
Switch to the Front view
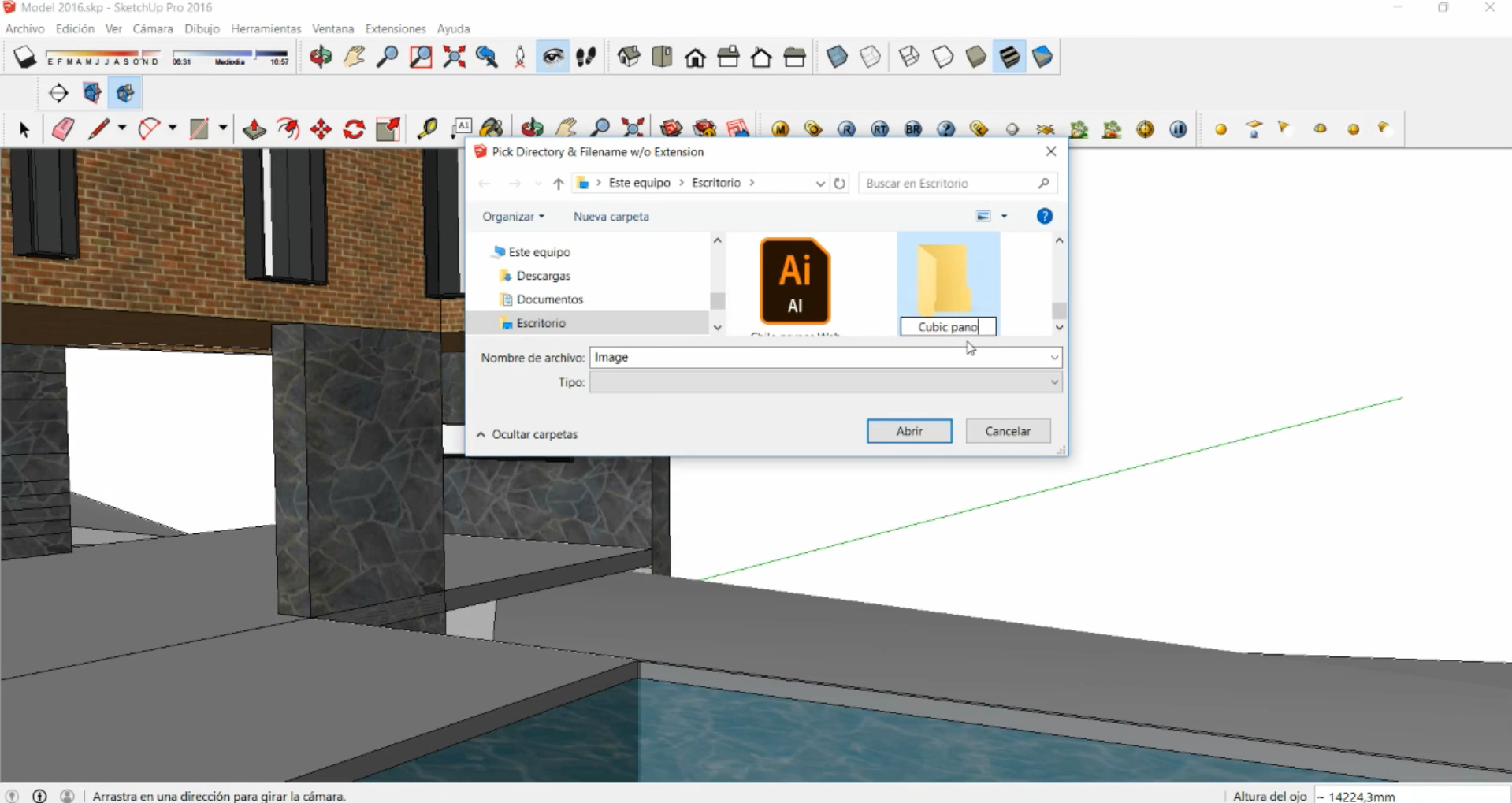coord(695,57)
